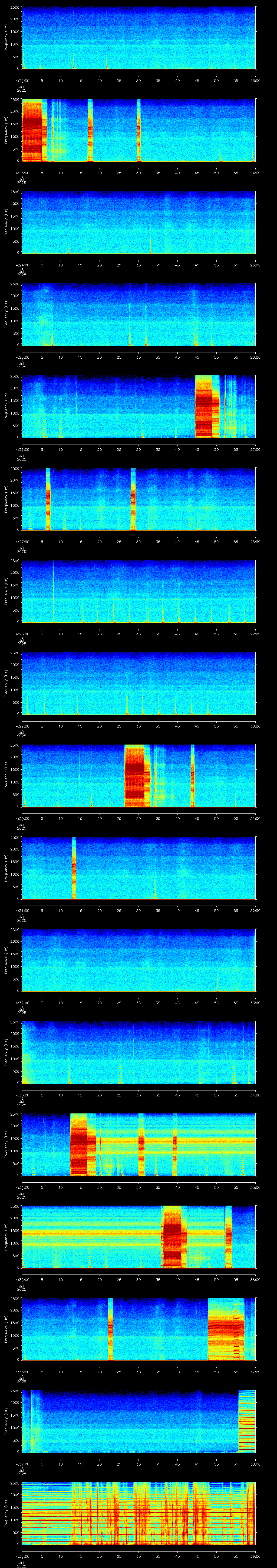Open the 4:33:00 spectrogram panel
277x1568 pixels.
[x=139, y=1052]
